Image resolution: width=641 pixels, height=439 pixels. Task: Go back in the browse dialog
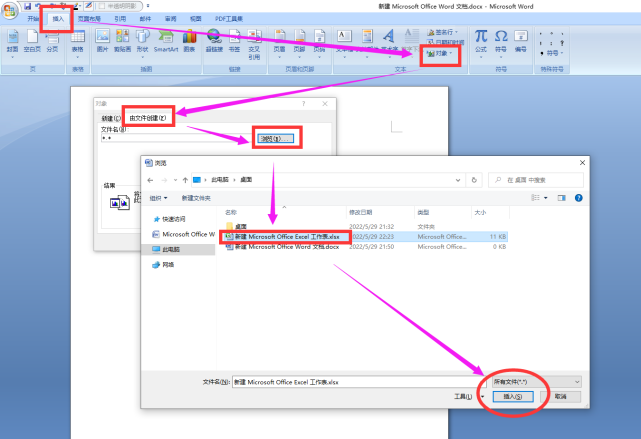pos(150,180)
